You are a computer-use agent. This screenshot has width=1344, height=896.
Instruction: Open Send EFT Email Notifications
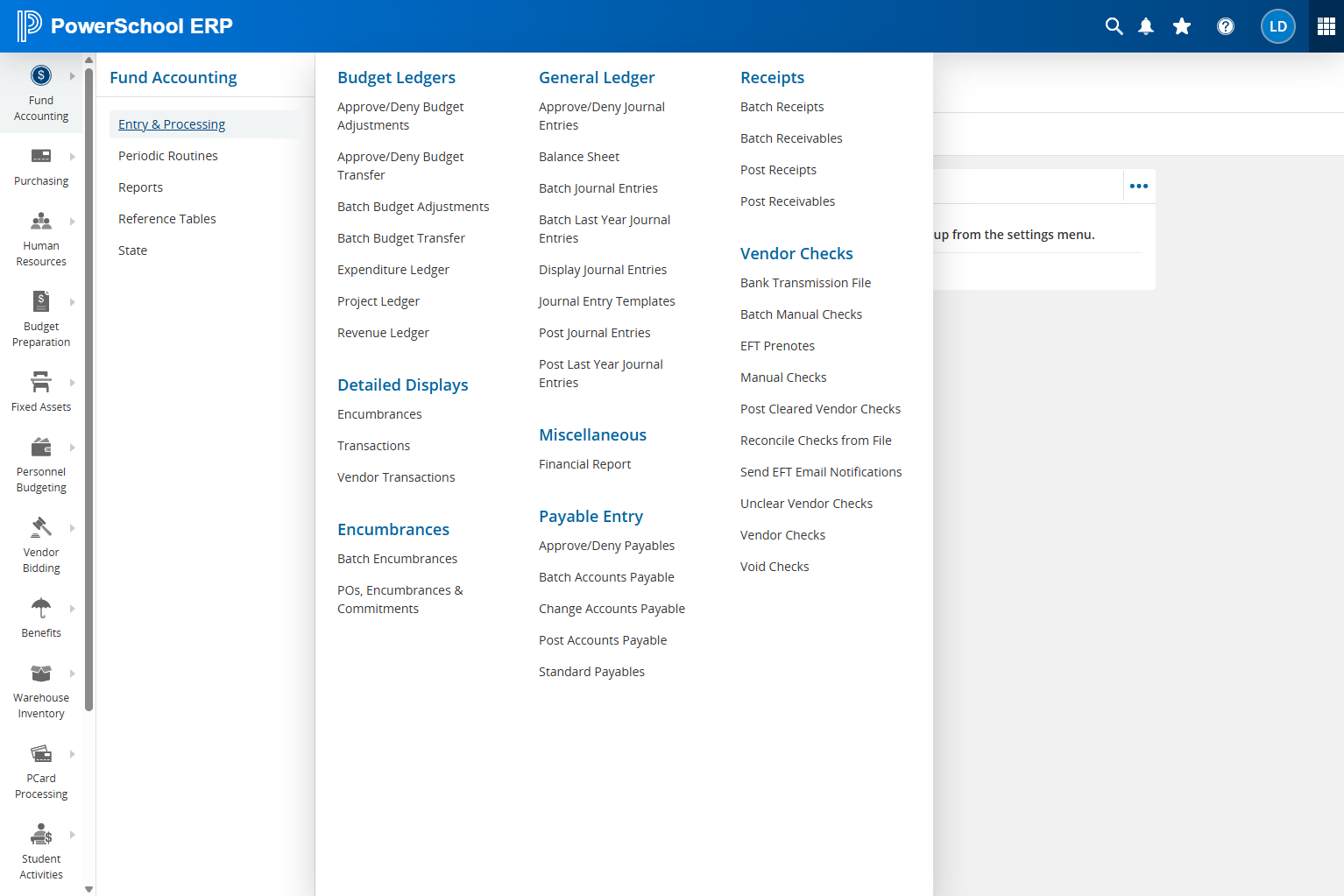[x=821, y=472]
